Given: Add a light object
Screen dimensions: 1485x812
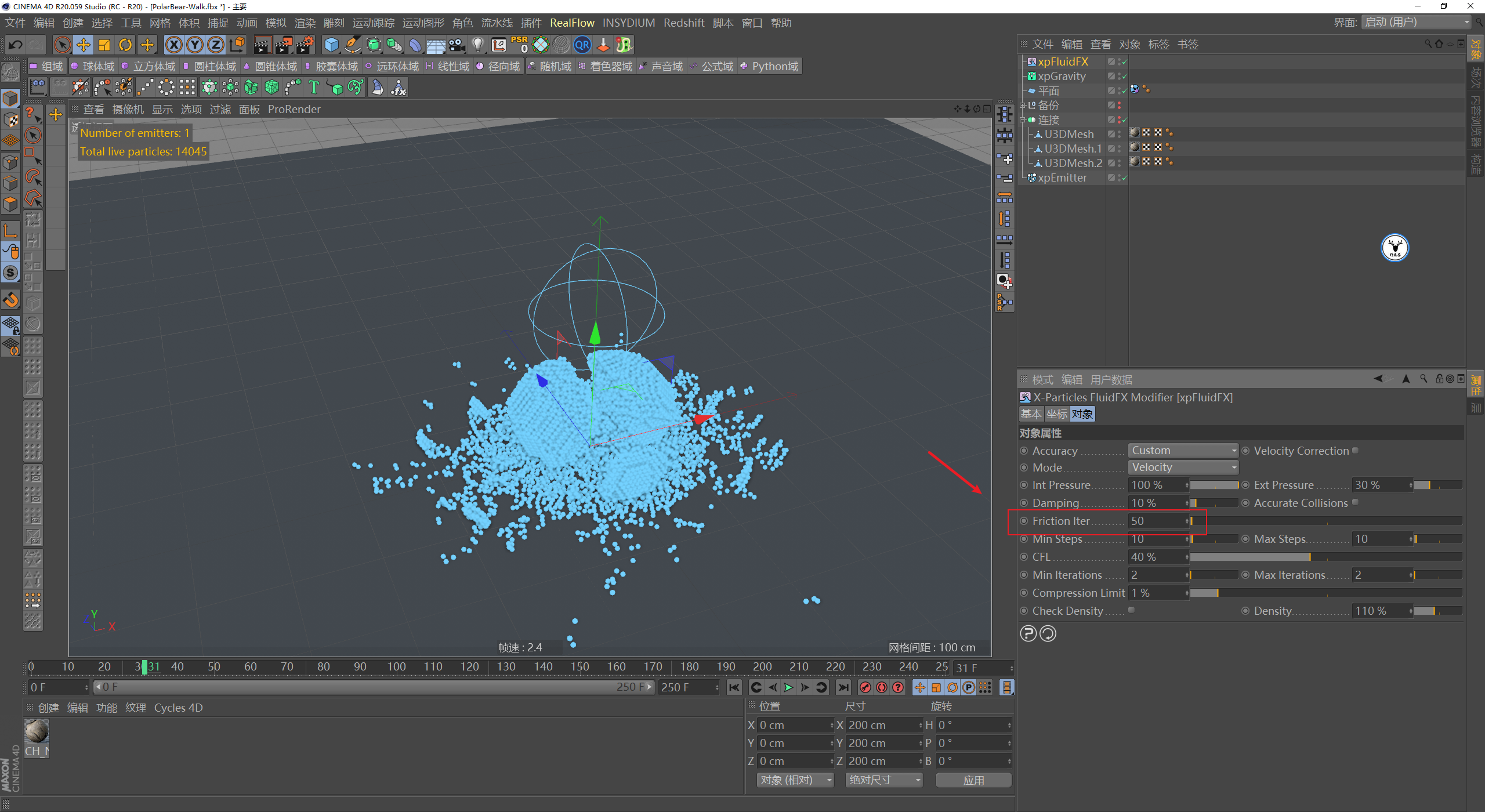Looking at the screenshot, I should (x=478, y=45).
